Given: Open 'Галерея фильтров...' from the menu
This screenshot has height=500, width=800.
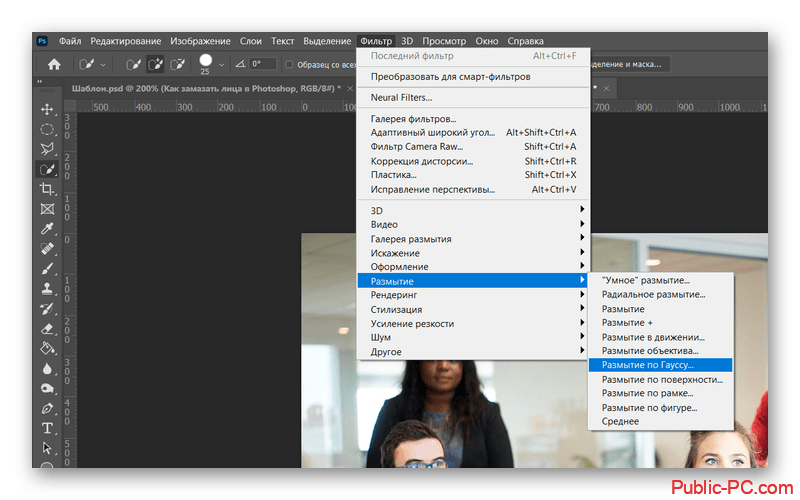Looking at the screenshot, I should point(413,119).
